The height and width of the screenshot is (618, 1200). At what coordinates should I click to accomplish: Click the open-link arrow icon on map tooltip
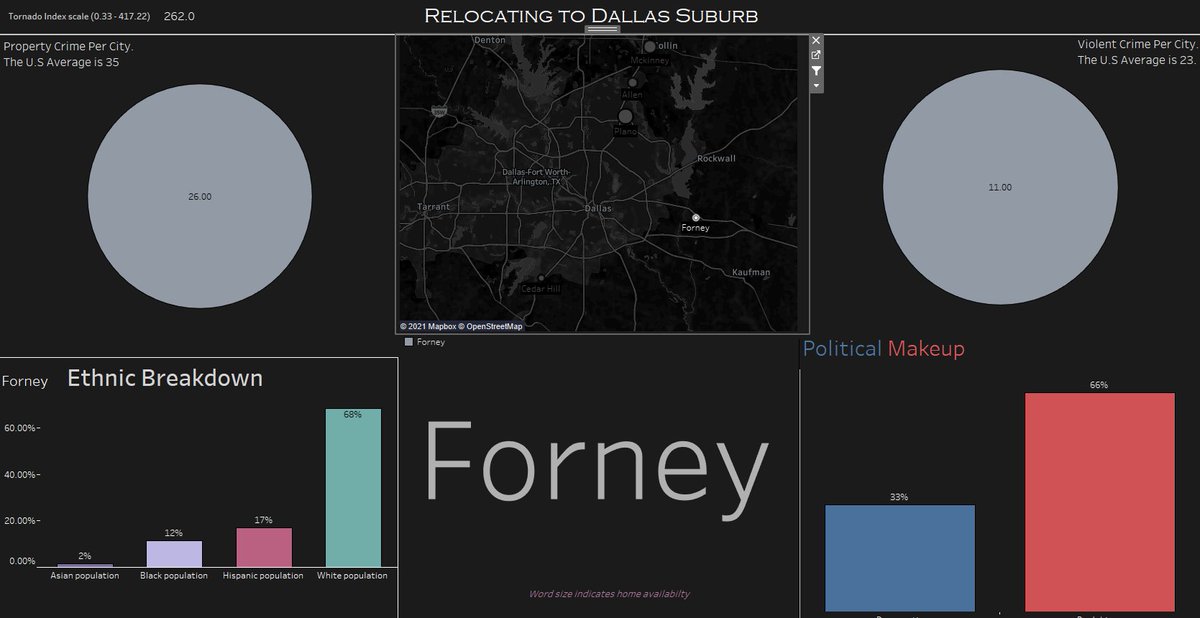pyautogui.click(x=816, y=55)
